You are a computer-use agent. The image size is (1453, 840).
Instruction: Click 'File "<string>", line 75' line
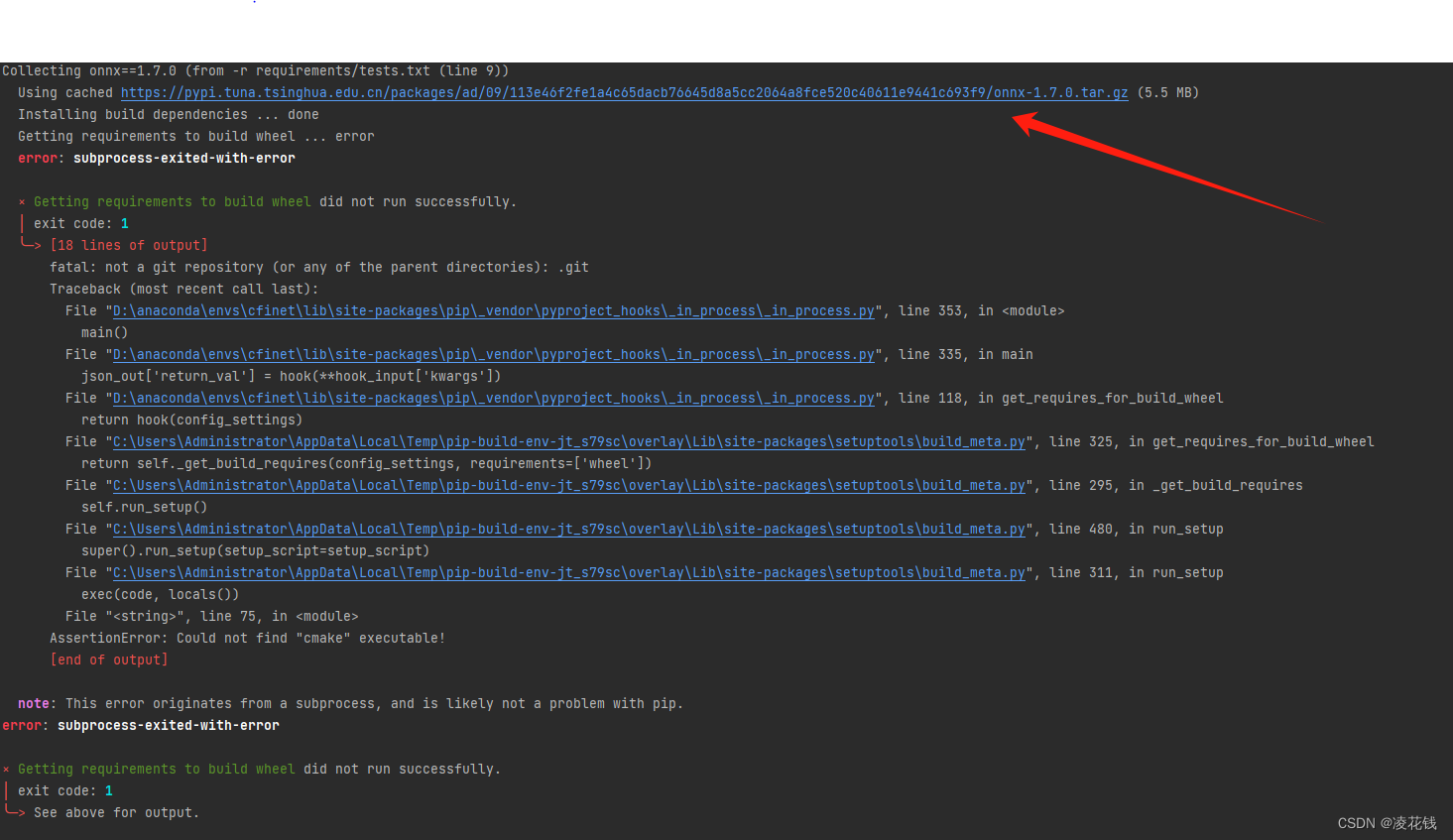pos(212,616)
